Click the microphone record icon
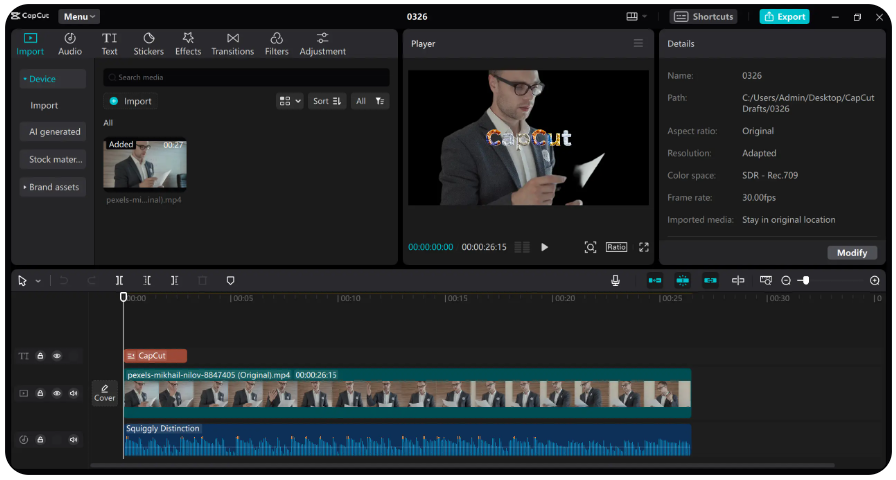 (x=615, y=281)
